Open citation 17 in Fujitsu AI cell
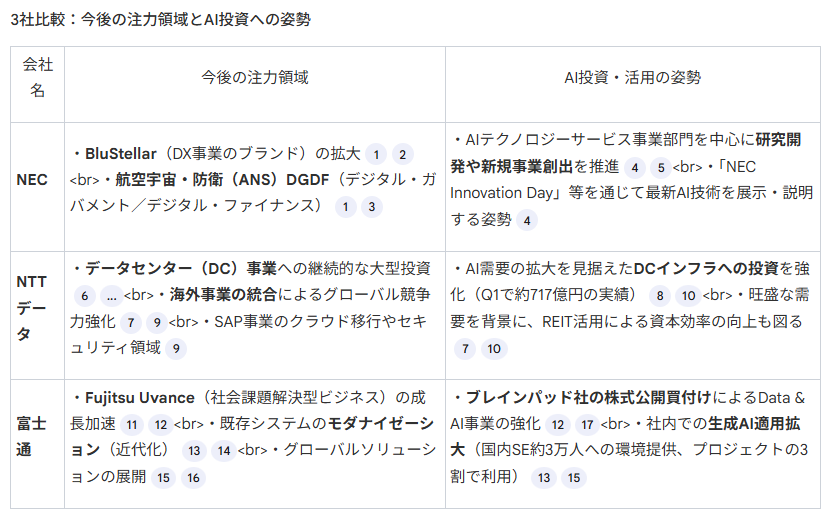The height and width of the screenshot is (528, 834). (x=587, y=425)
